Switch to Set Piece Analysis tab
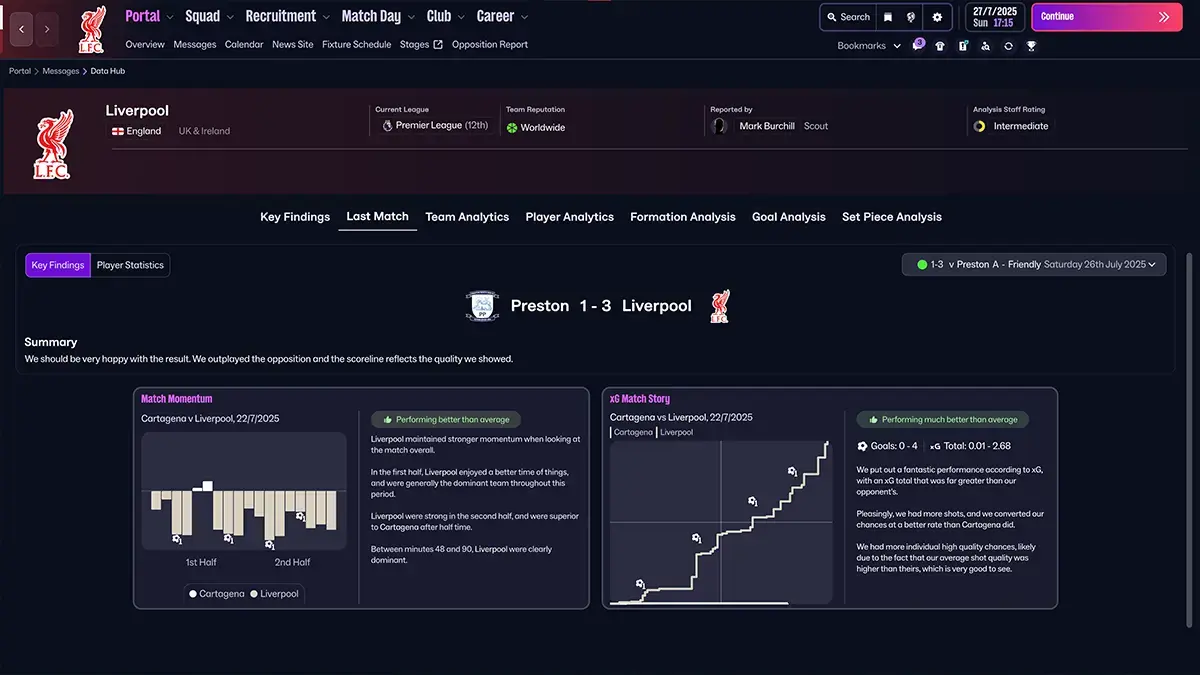This screenshot has height=675, width=1200. [891, 217]
